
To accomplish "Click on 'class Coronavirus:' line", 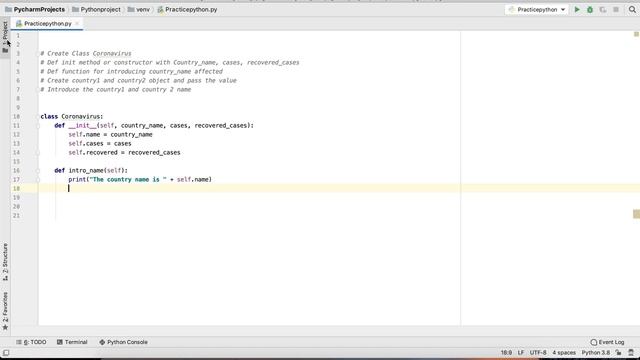I will (72, 117).
